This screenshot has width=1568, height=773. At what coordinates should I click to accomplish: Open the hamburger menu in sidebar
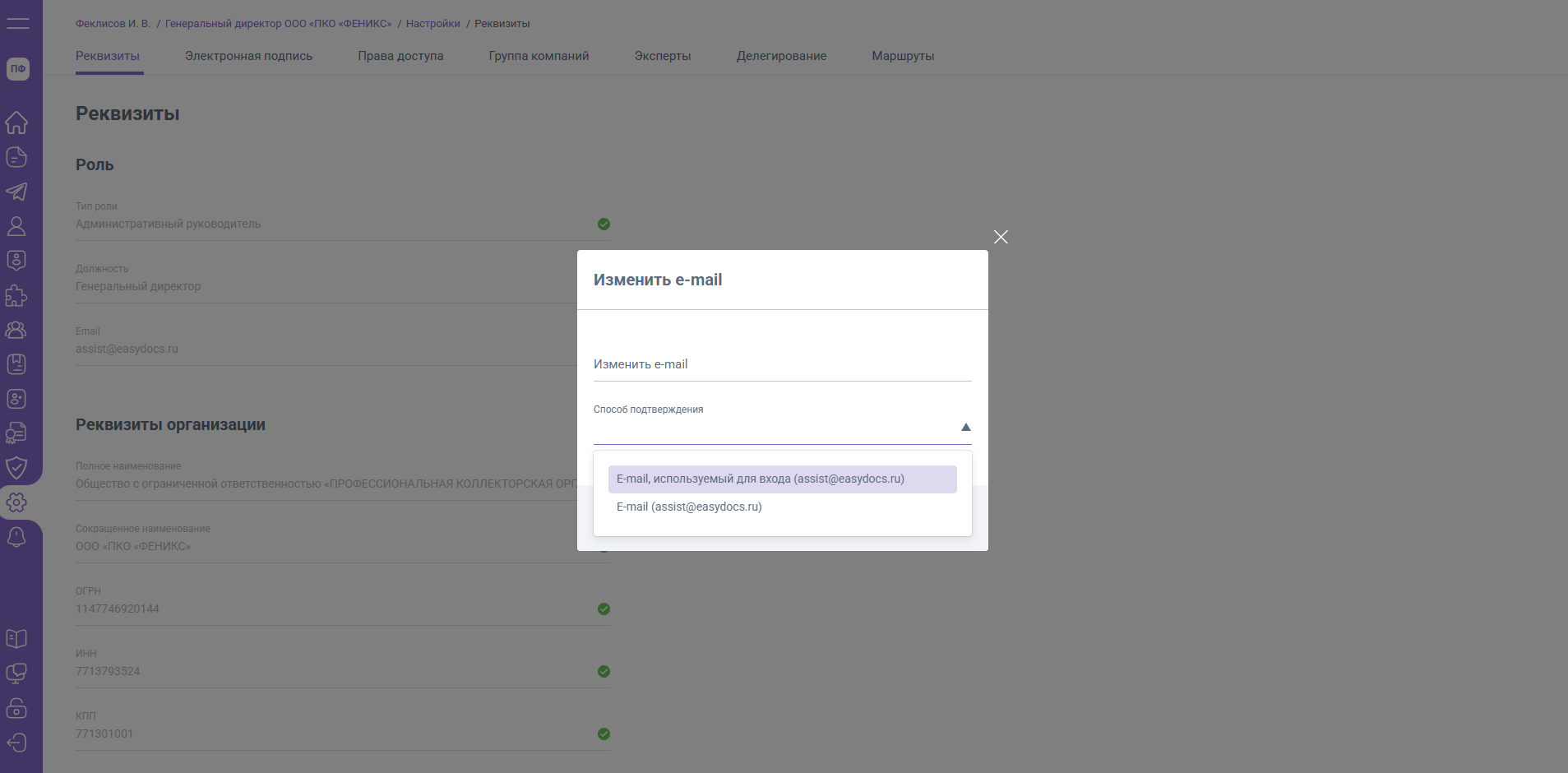17,23
